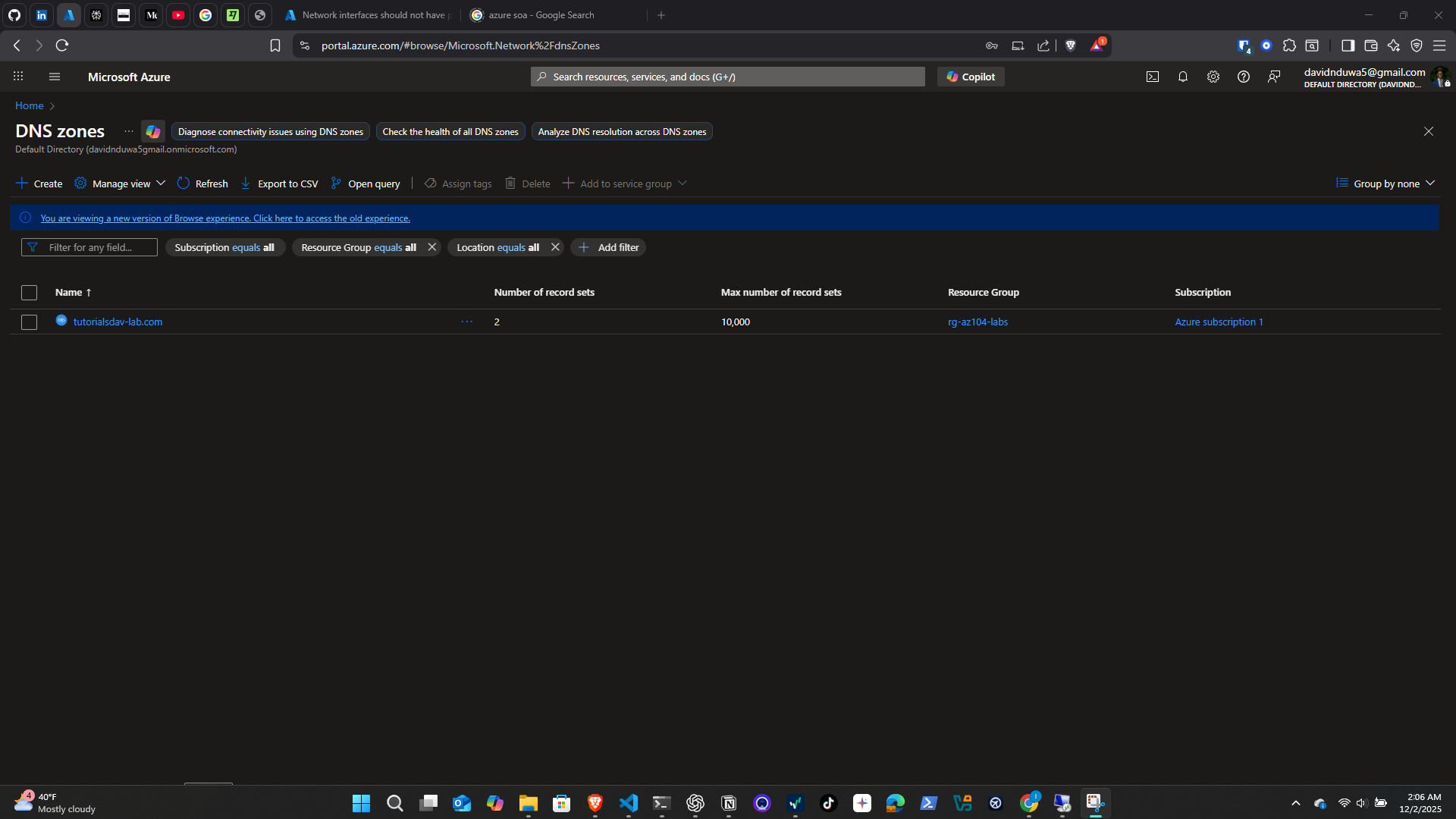Open Visual Studio Code from taskbar
This screenshot has width=1456, height=819.
[629, 803]
